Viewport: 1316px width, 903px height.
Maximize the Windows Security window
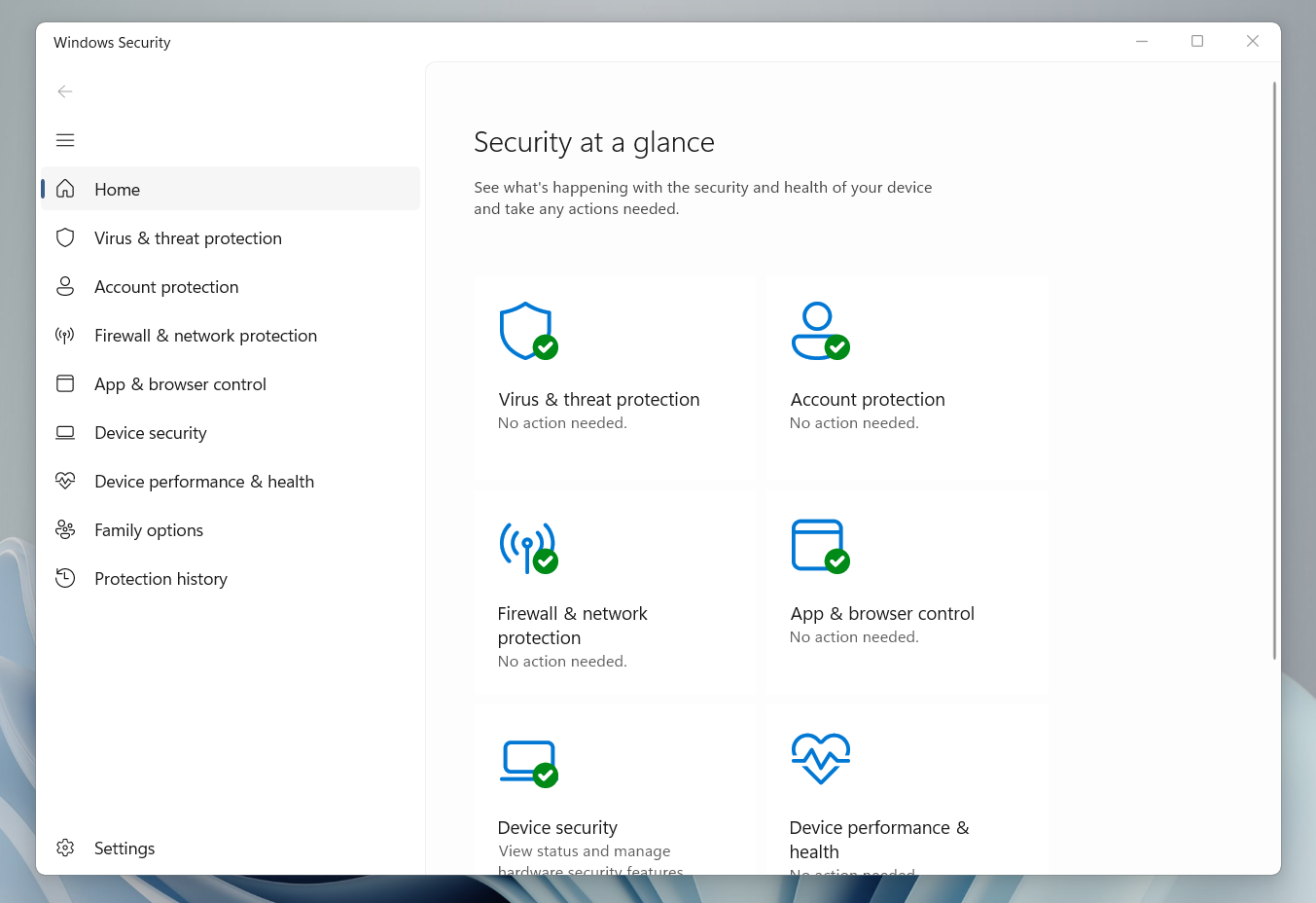pyautogui.click(x=1197, y=41)
